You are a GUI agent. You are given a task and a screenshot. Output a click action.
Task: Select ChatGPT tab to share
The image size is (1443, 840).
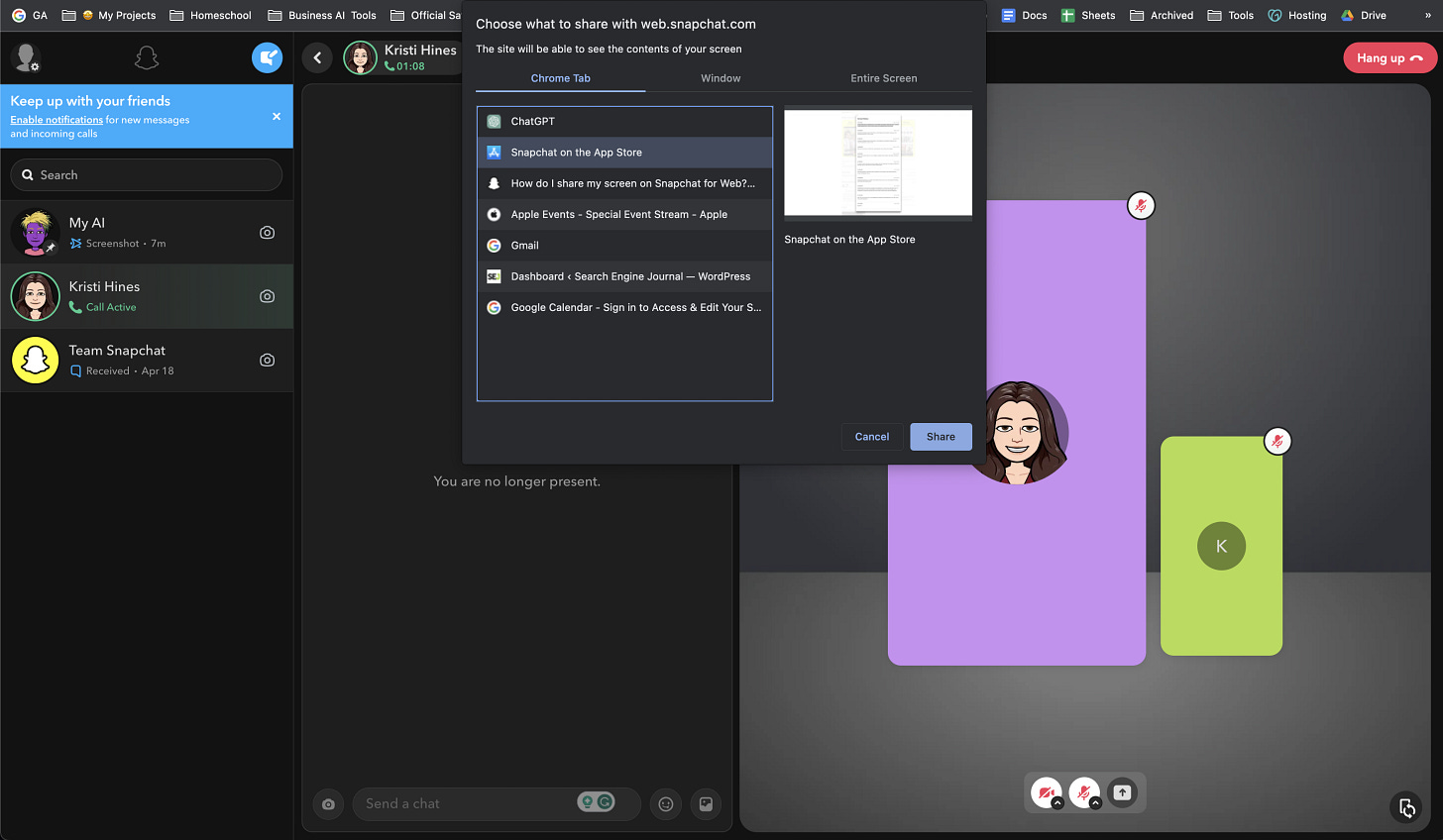(x=624, y=122)
